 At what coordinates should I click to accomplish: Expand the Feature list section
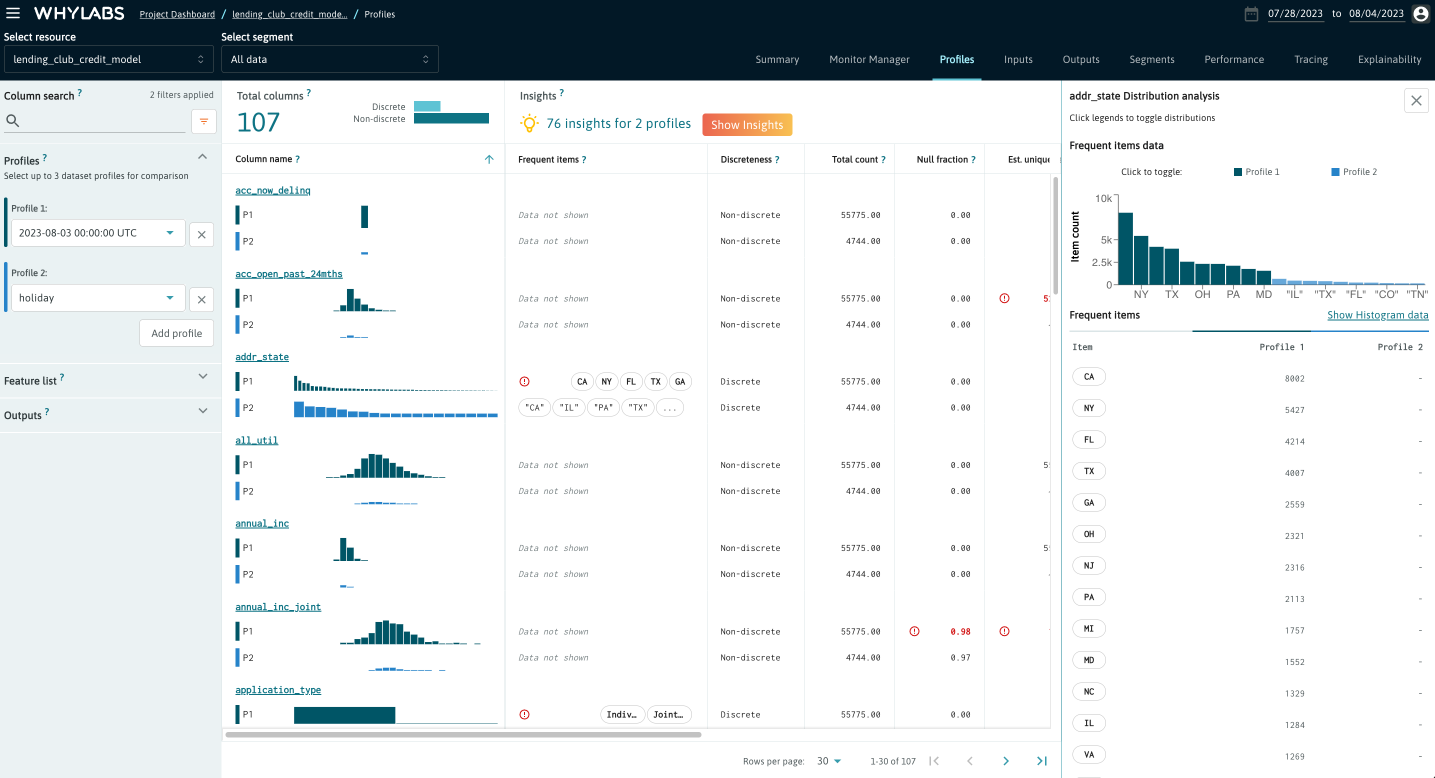pyautogui.click(x=202, y=379)
